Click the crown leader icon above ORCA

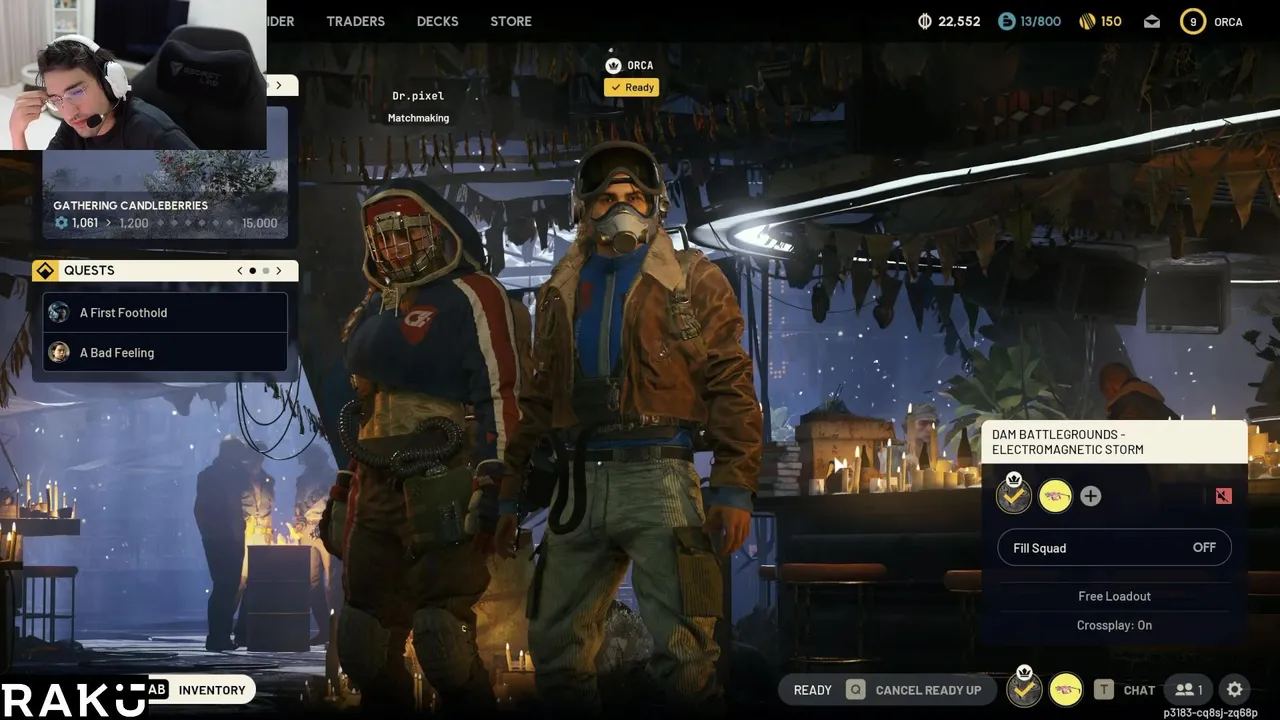(613, 65)
